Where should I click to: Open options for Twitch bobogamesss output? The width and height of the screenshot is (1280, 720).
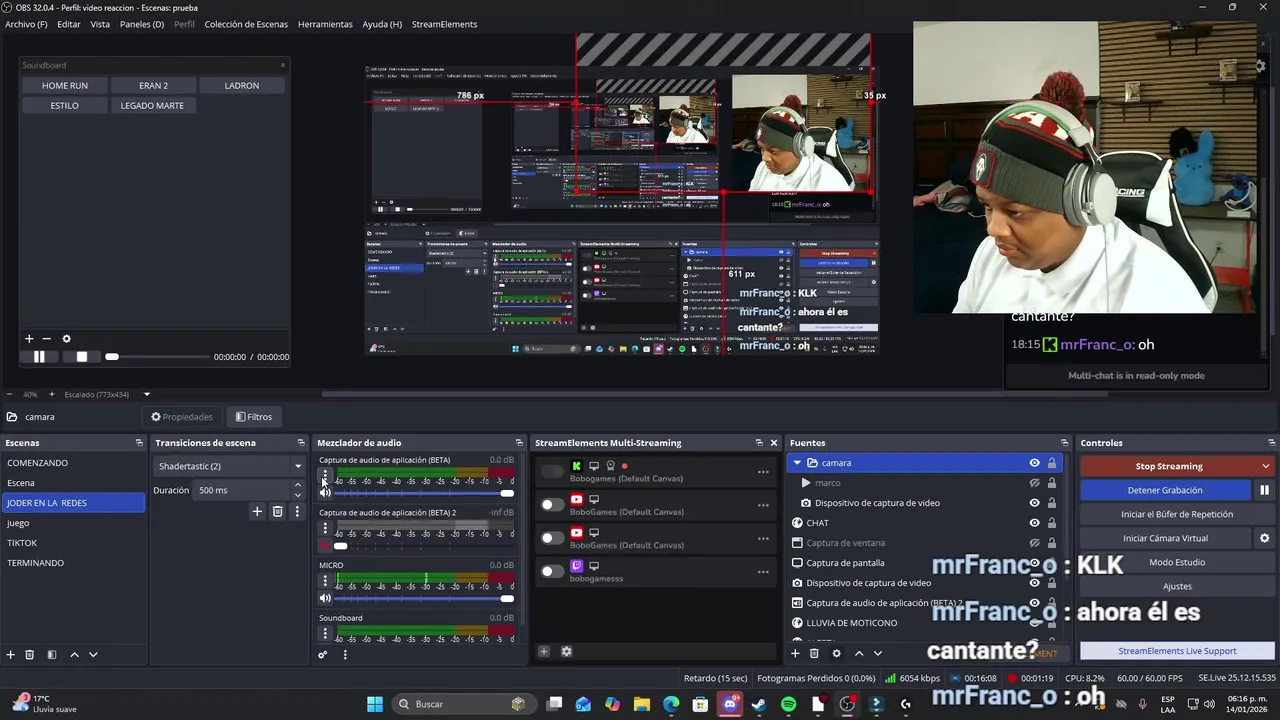pos(763,572)
